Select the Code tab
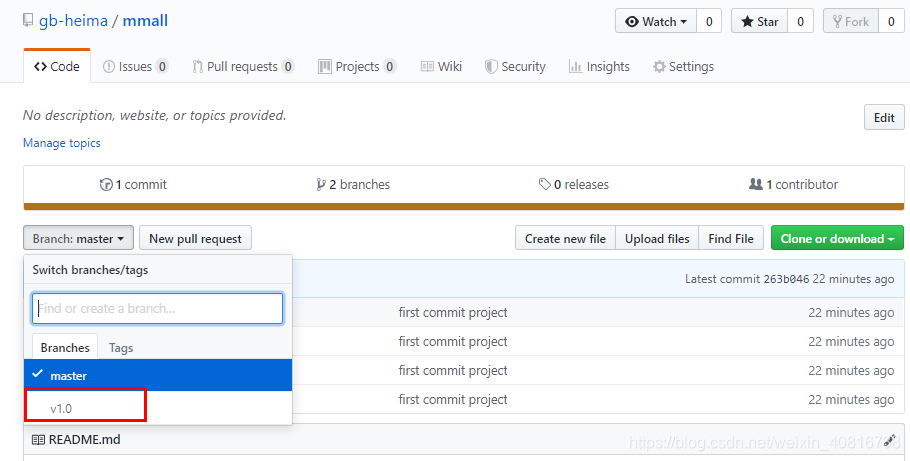 point(57,66)
